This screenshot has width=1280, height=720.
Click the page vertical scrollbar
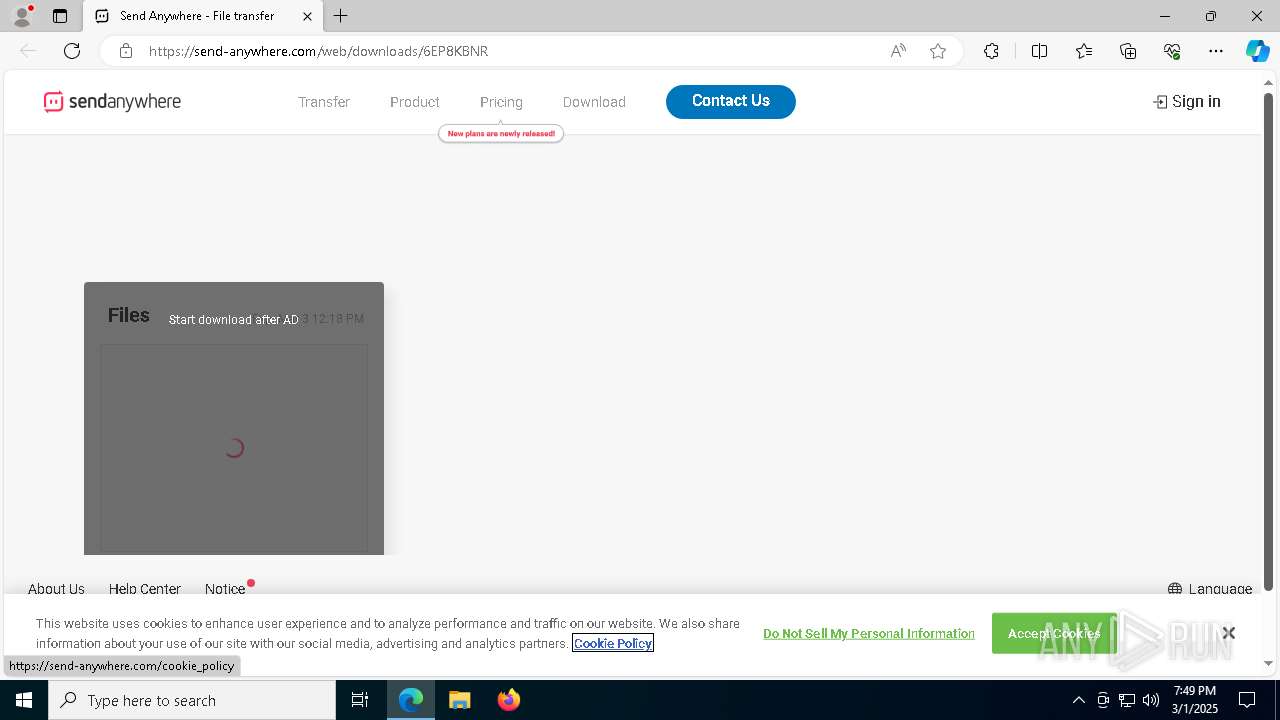tap(1269, 340)
